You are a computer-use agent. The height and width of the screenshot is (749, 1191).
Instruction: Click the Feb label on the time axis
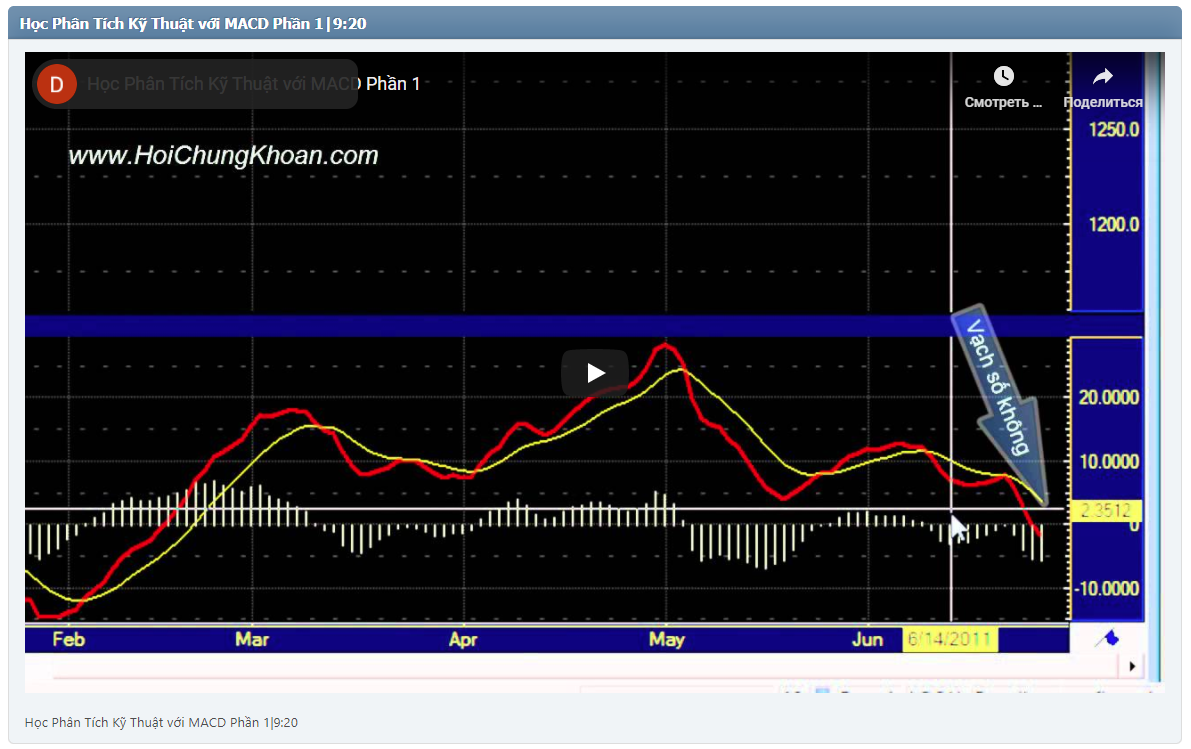[68, 639]
